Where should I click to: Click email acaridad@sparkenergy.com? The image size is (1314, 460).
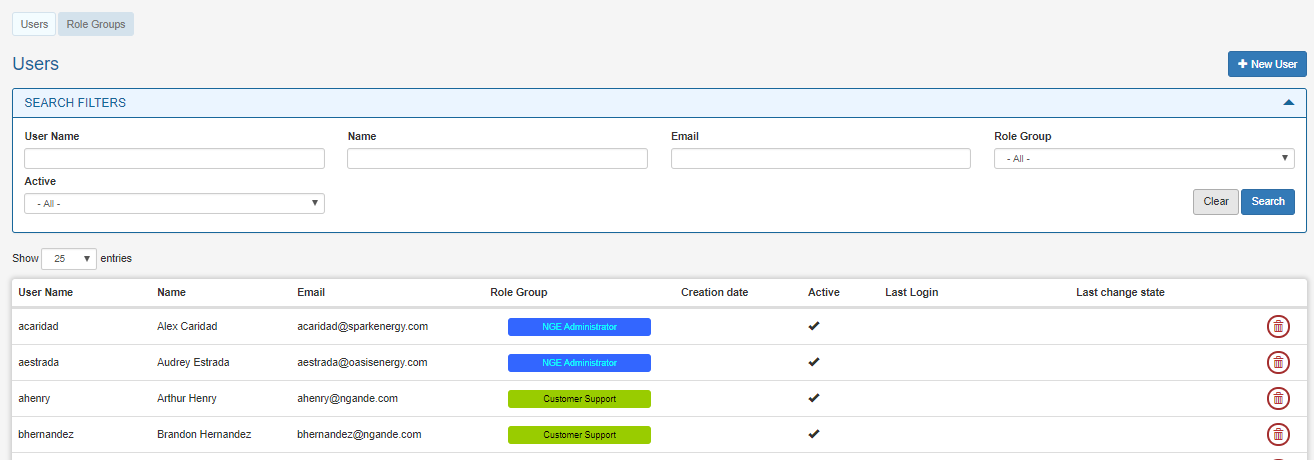tap(362, 326)
